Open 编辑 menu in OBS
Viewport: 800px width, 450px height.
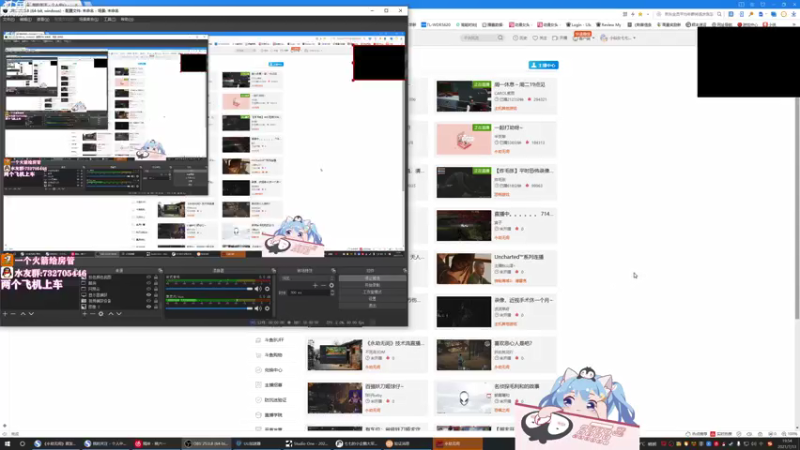26,19
